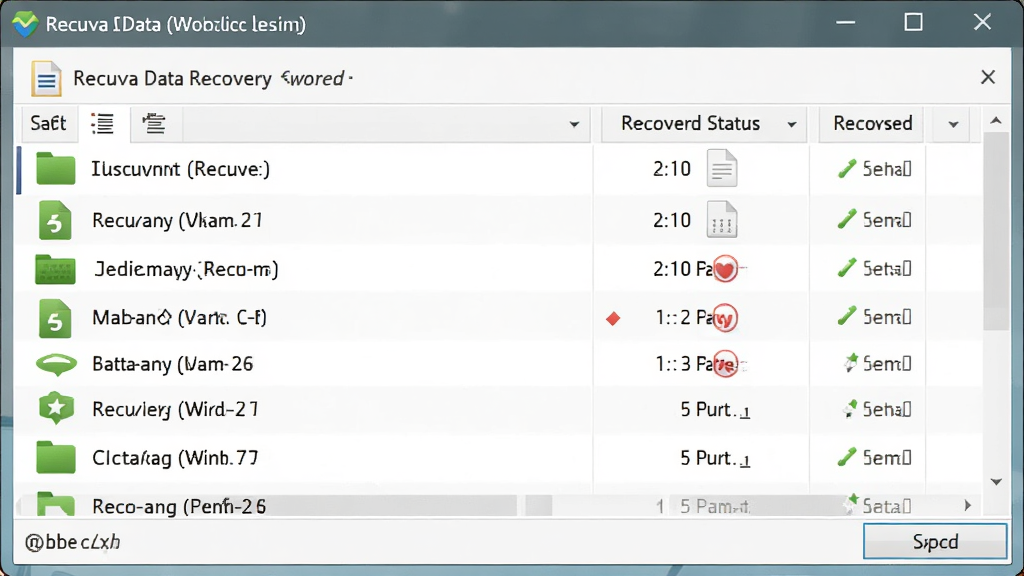
Task: Click the text document icon in the Iuscuvnnt row
Action: pos(722,168)
